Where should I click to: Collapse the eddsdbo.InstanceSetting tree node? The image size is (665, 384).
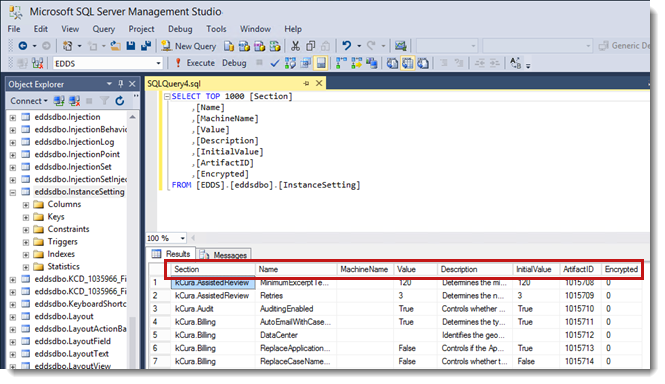tap(13, 192)
